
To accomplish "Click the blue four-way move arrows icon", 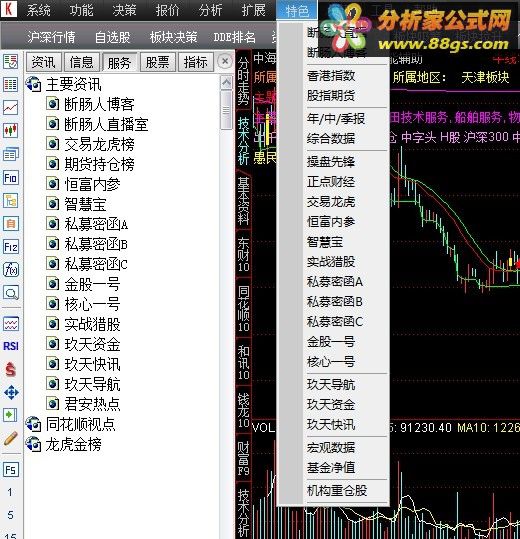I will coord(11,392).
